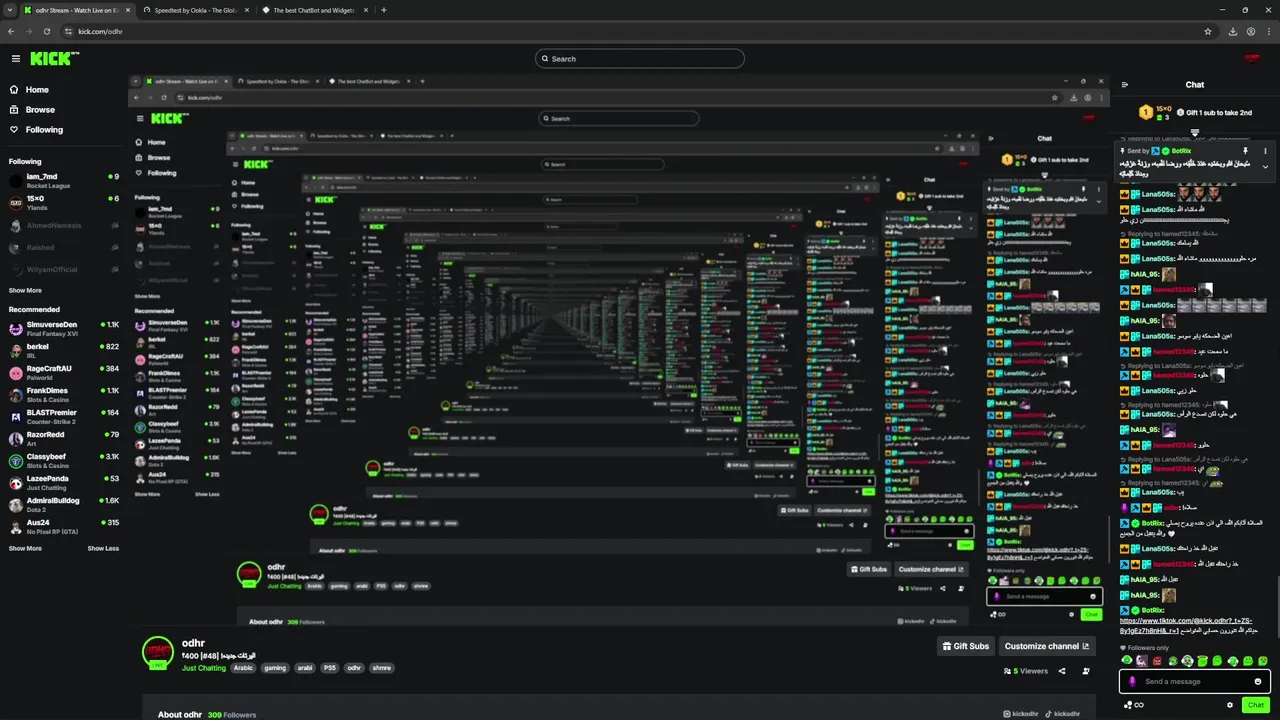Open the Just Chatting category link
Viewport: 1280px width, 720px height.
[x=204, y=668]
